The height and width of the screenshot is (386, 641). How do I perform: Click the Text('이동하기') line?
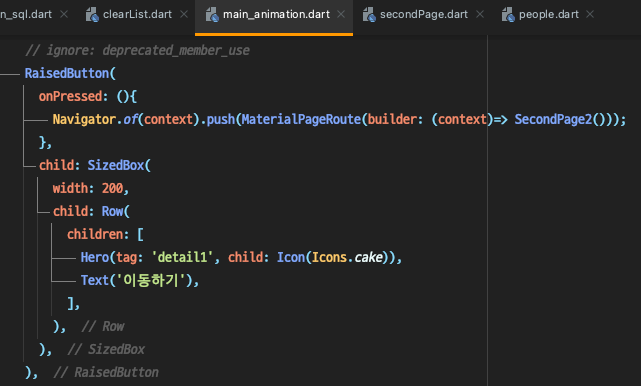140,281
